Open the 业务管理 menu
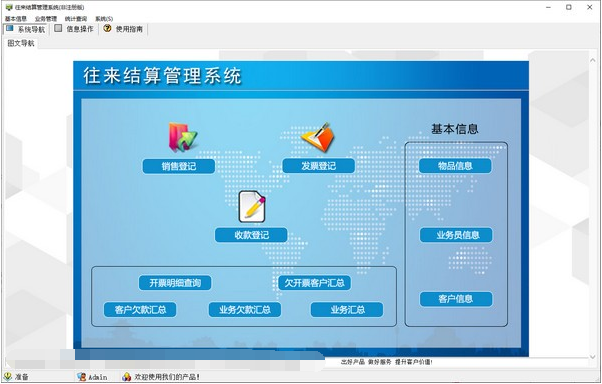Screen dimensions: 602x384 [46, 18]
